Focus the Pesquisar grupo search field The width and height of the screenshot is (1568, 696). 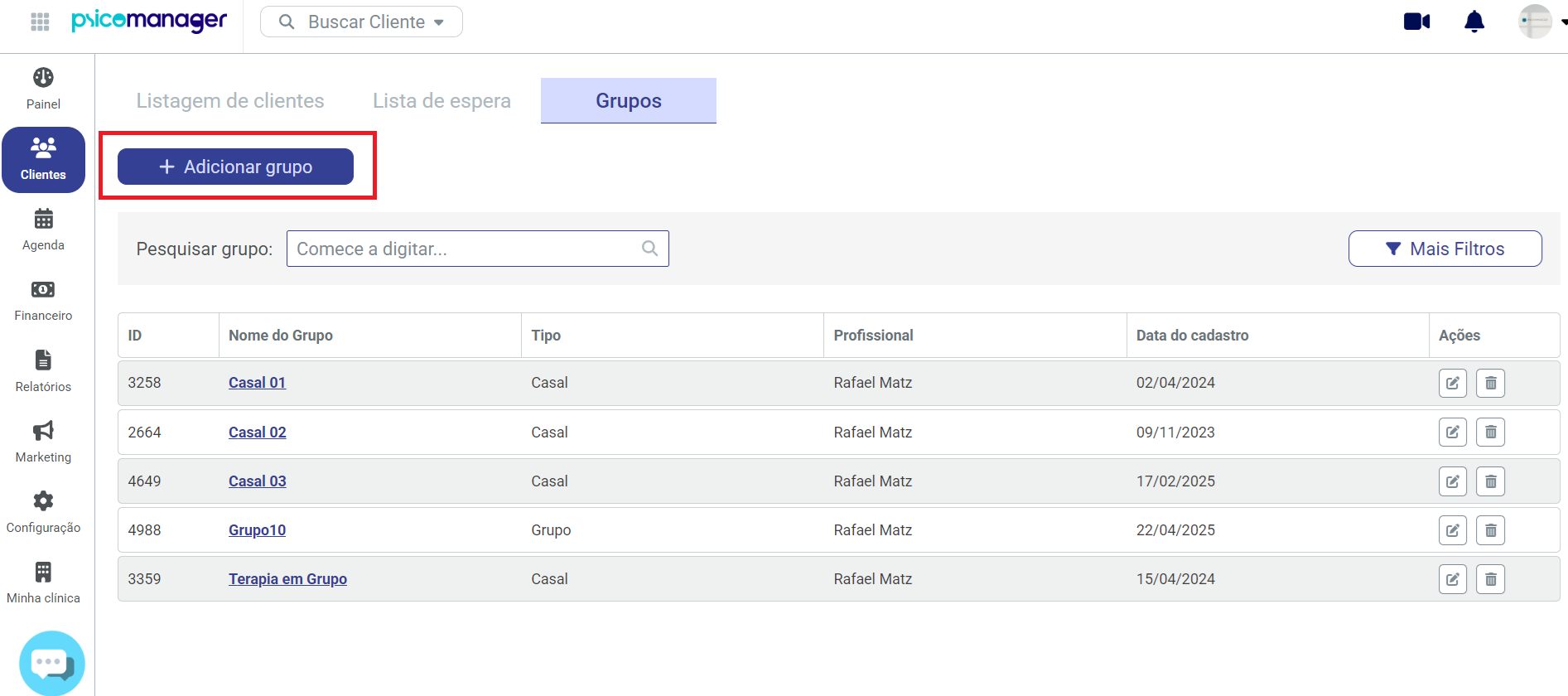468,249
